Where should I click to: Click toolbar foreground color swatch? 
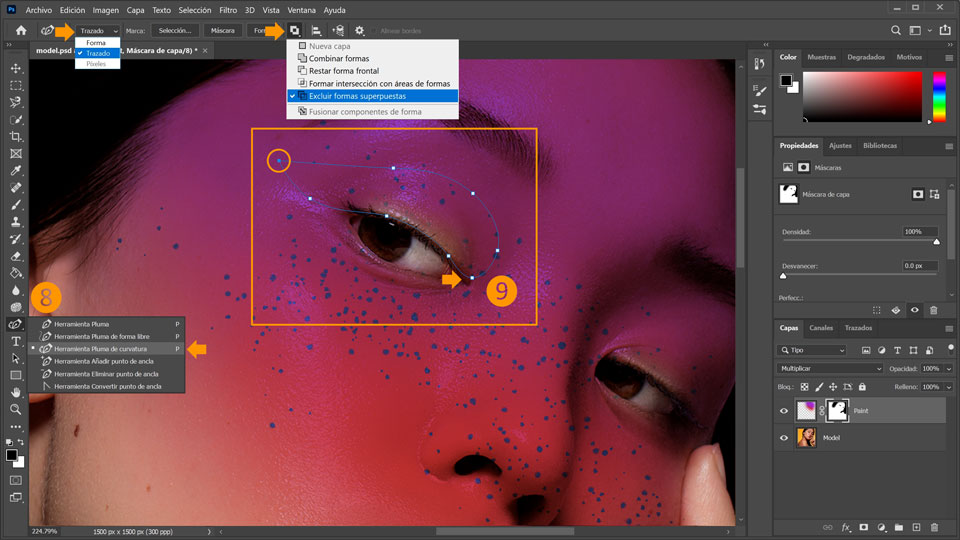pos(11,455)
